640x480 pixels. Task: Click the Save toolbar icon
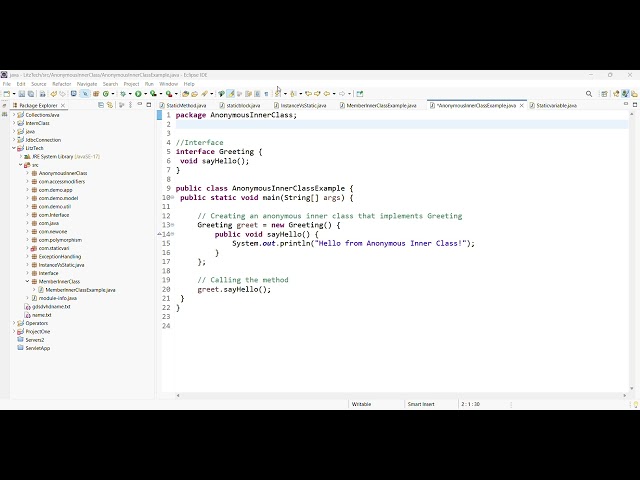[x=22, y=94]
